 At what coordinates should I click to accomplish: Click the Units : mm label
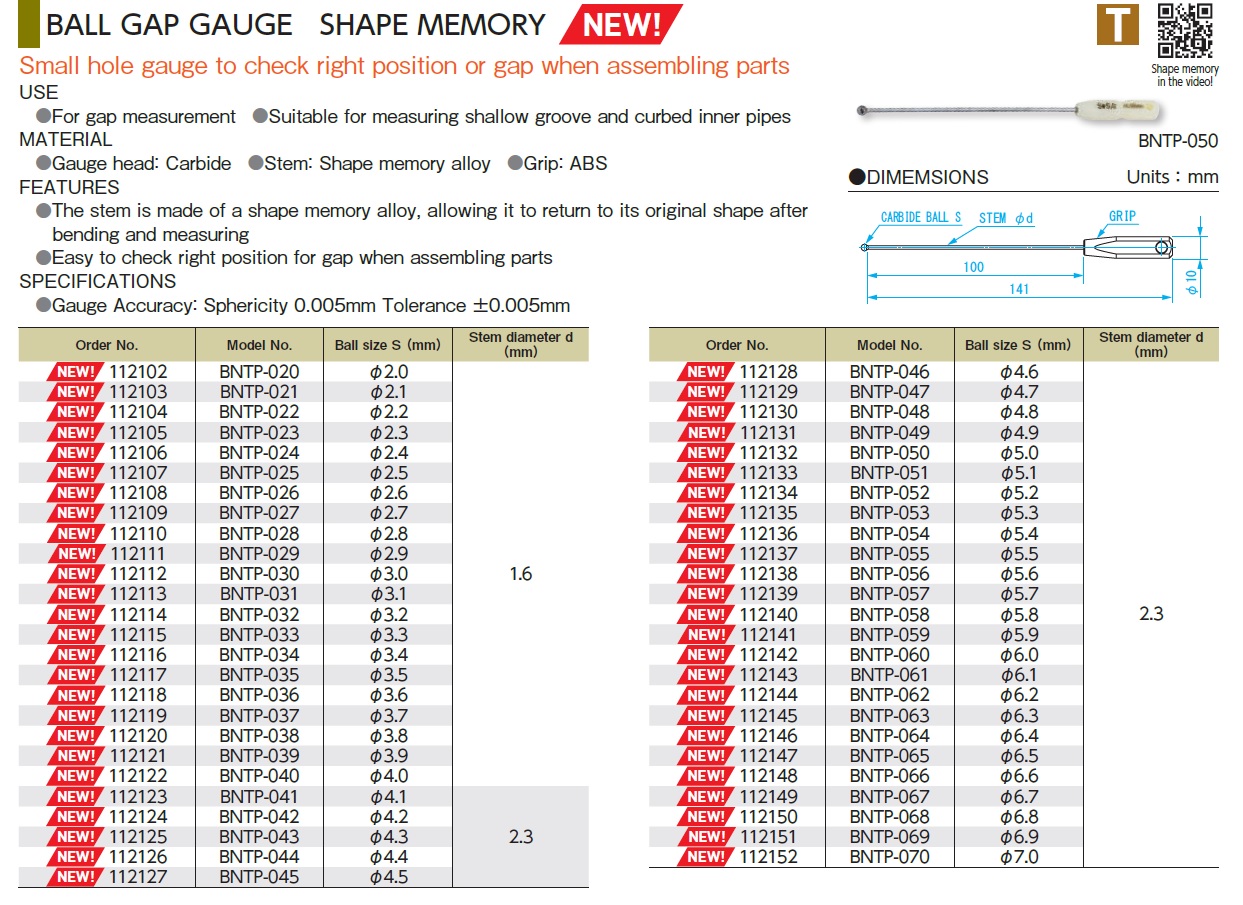click(1172, 177)
